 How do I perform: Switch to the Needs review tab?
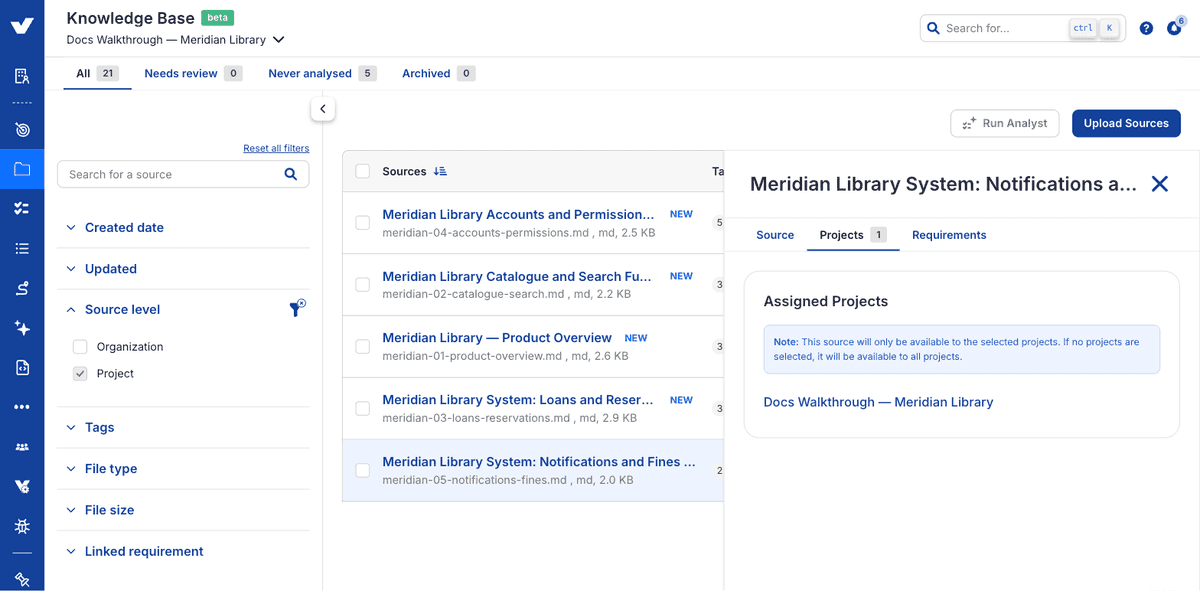pos(193,73)
